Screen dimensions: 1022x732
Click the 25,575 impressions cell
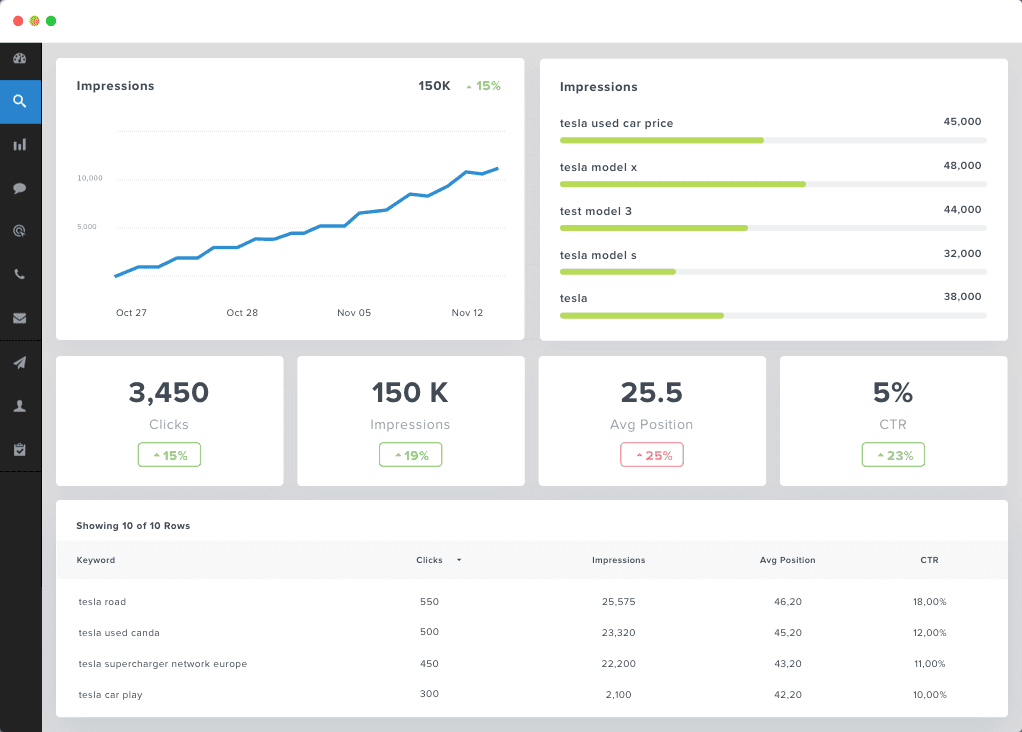pos(619,602)
